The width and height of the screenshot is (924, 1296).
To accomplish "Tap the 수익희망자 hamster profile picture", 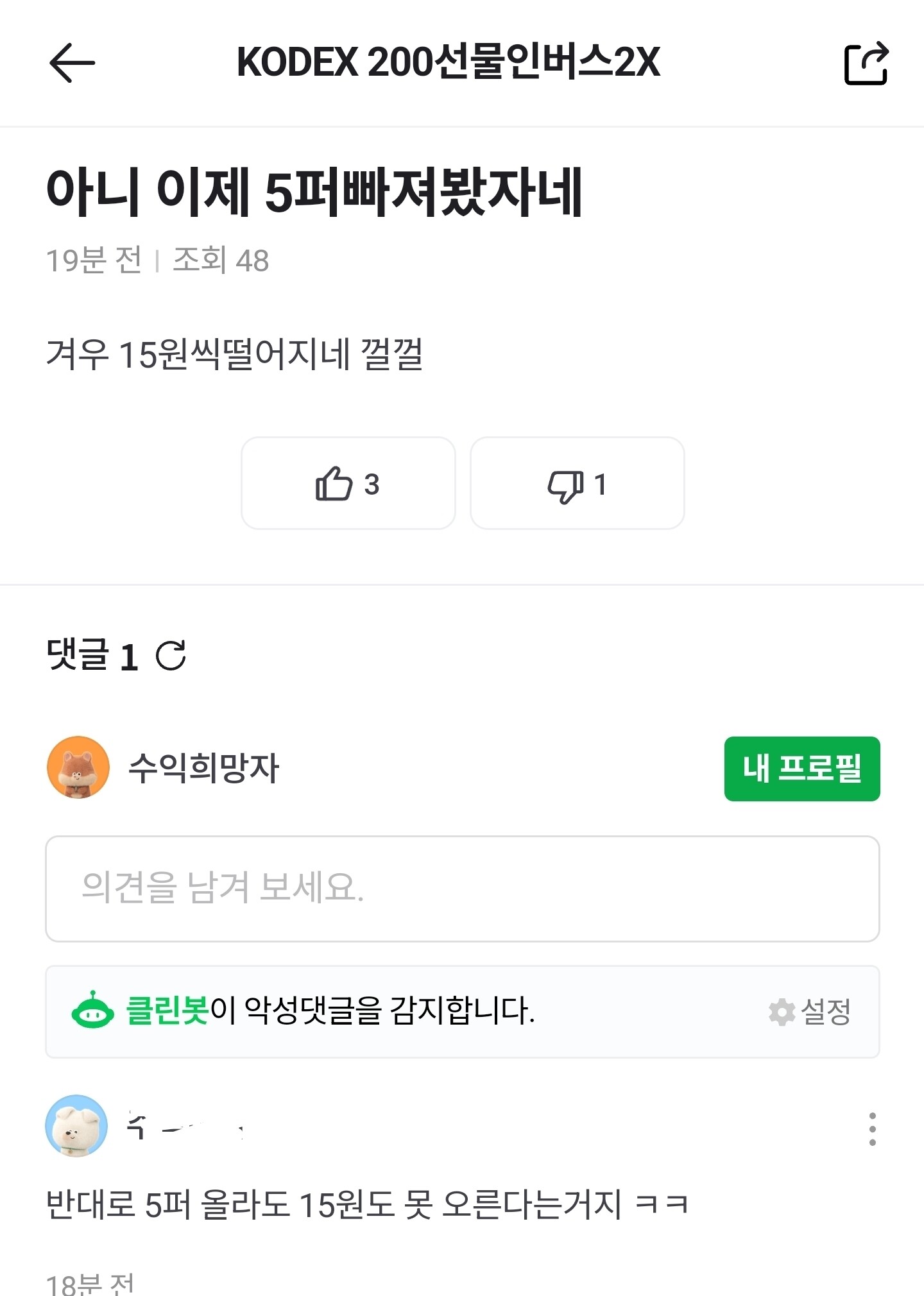I will [x=78, y=767].
